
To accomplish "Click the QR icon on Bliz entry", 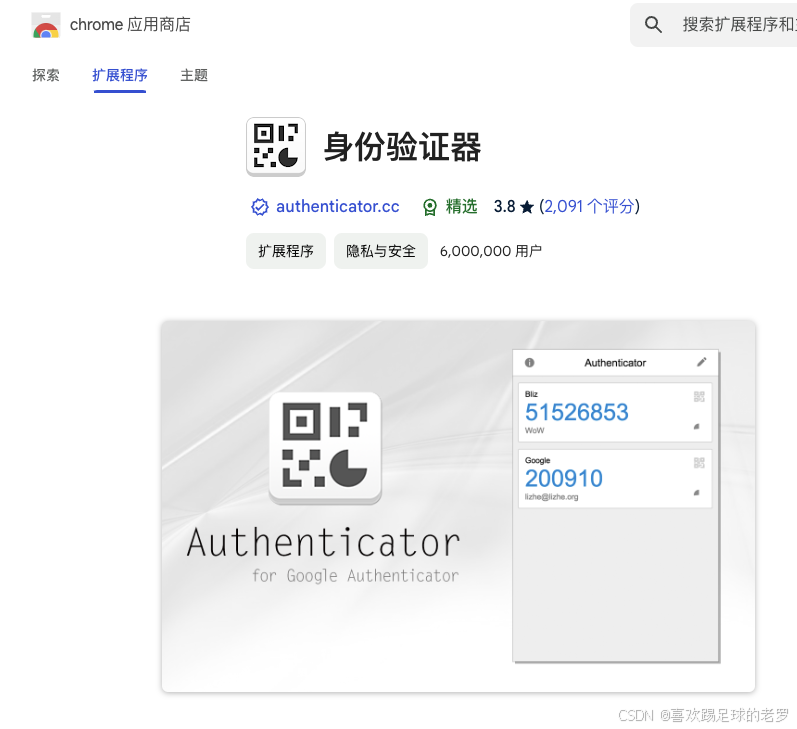I will pyautogui.click(x=699, y=397).
